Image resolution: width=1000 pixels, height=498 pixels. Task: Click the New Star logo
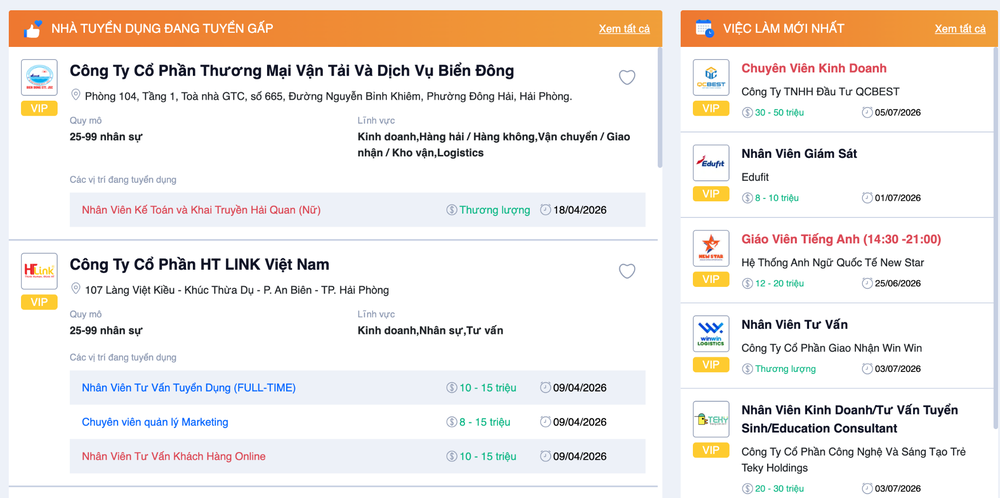(x=711, y=249)
